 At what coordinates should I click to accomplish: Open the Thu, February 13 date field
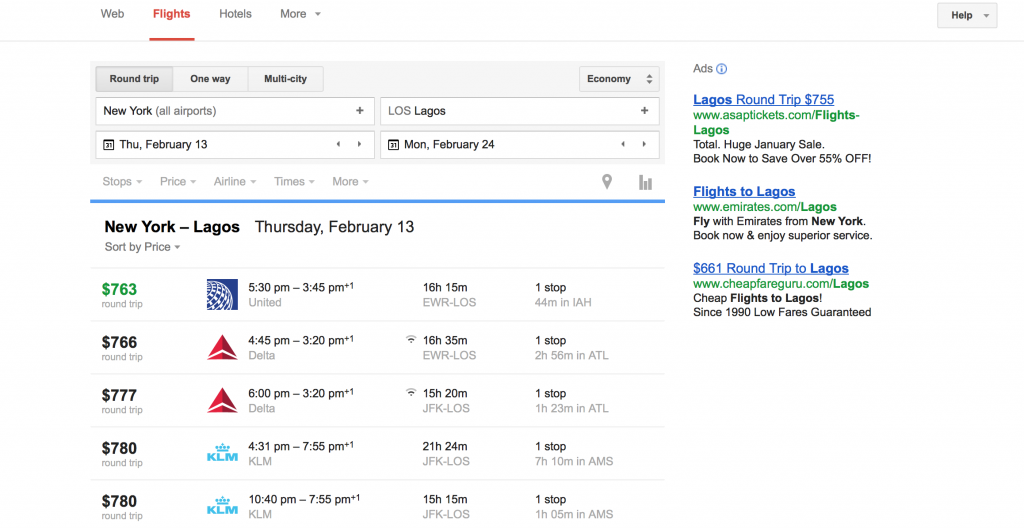click(235, 144)
